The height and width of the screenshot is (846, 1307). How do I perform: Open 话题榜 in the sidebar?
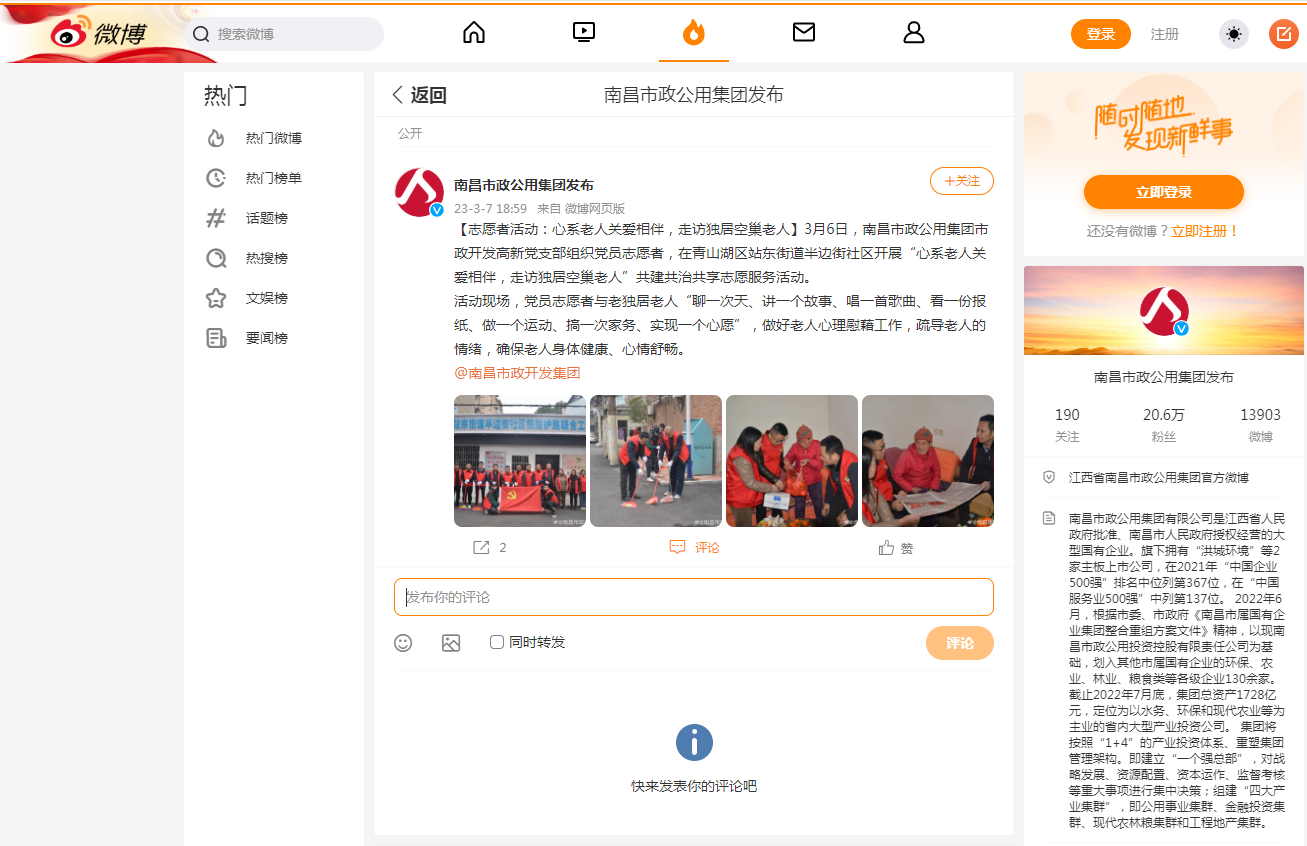(266, 218)
